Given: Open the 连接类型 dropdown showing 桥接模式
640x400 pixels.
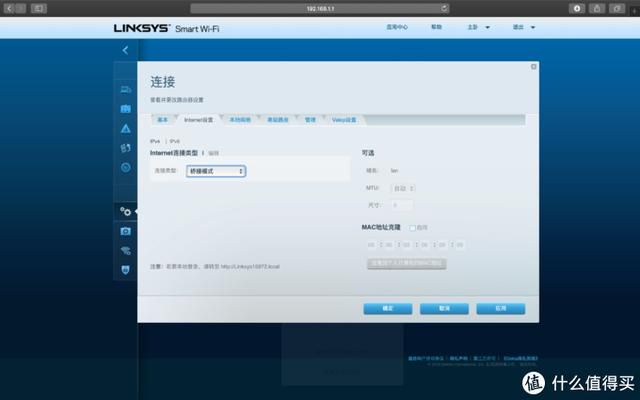Looking at the screenshot, I should 216,171.
